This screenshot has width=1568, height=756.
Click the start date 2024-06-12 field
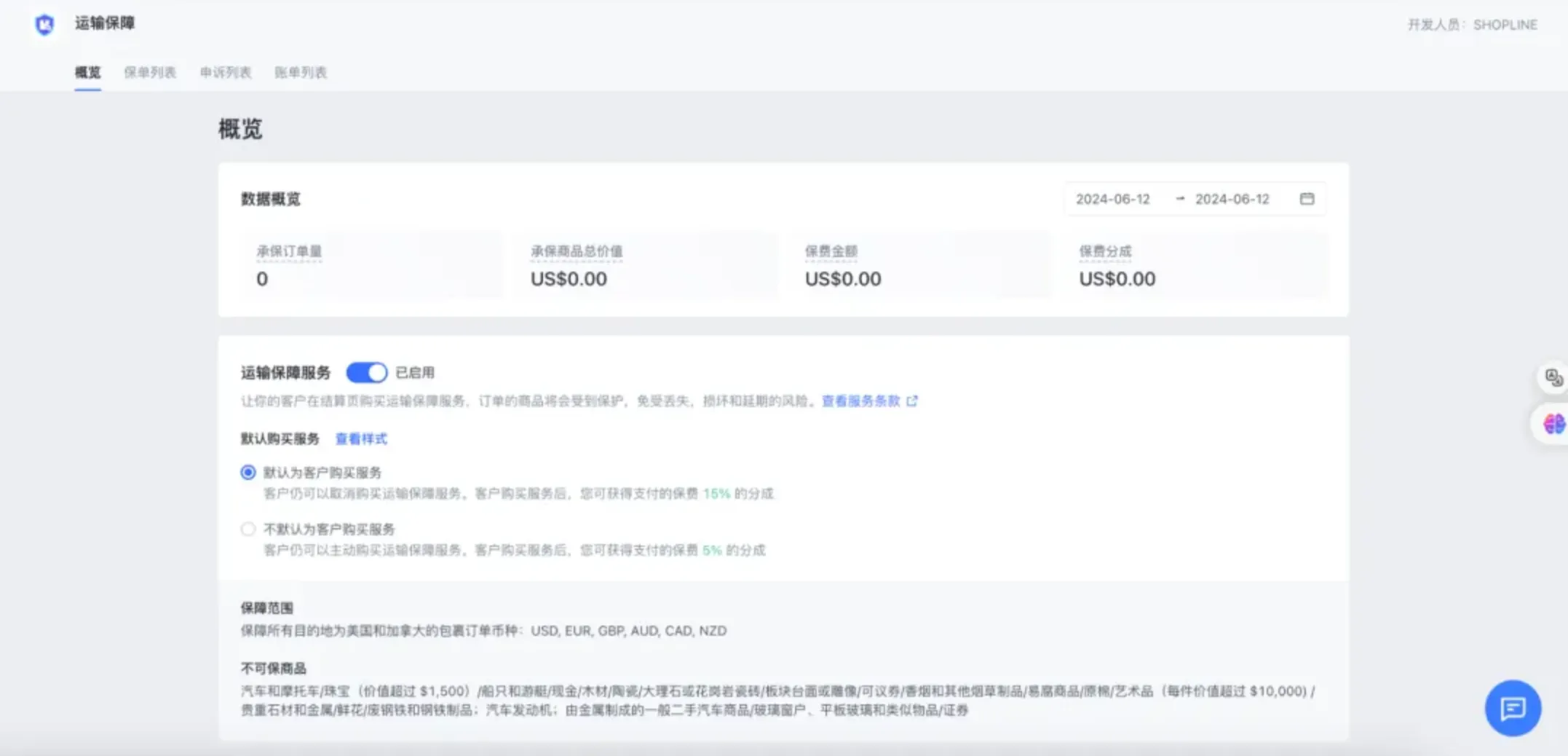coord(1112,199)
